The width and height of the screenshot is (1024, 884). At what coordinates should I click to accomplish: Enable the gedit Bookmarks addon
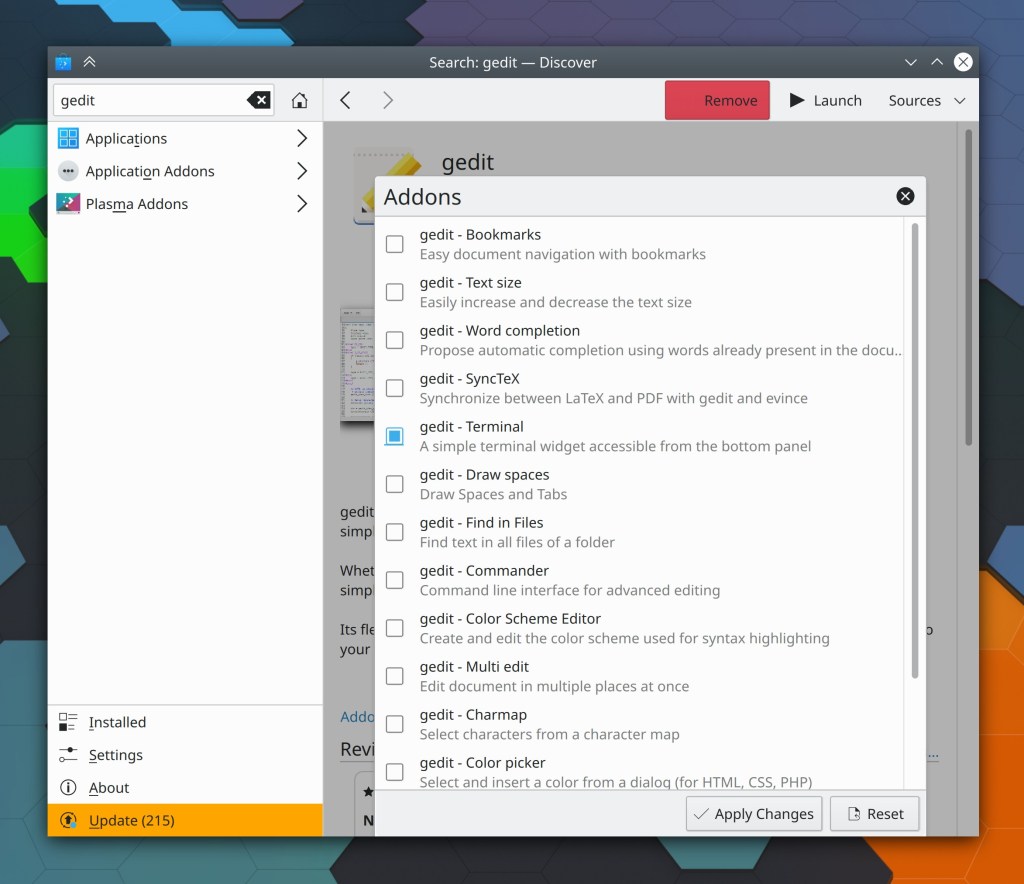395,244
